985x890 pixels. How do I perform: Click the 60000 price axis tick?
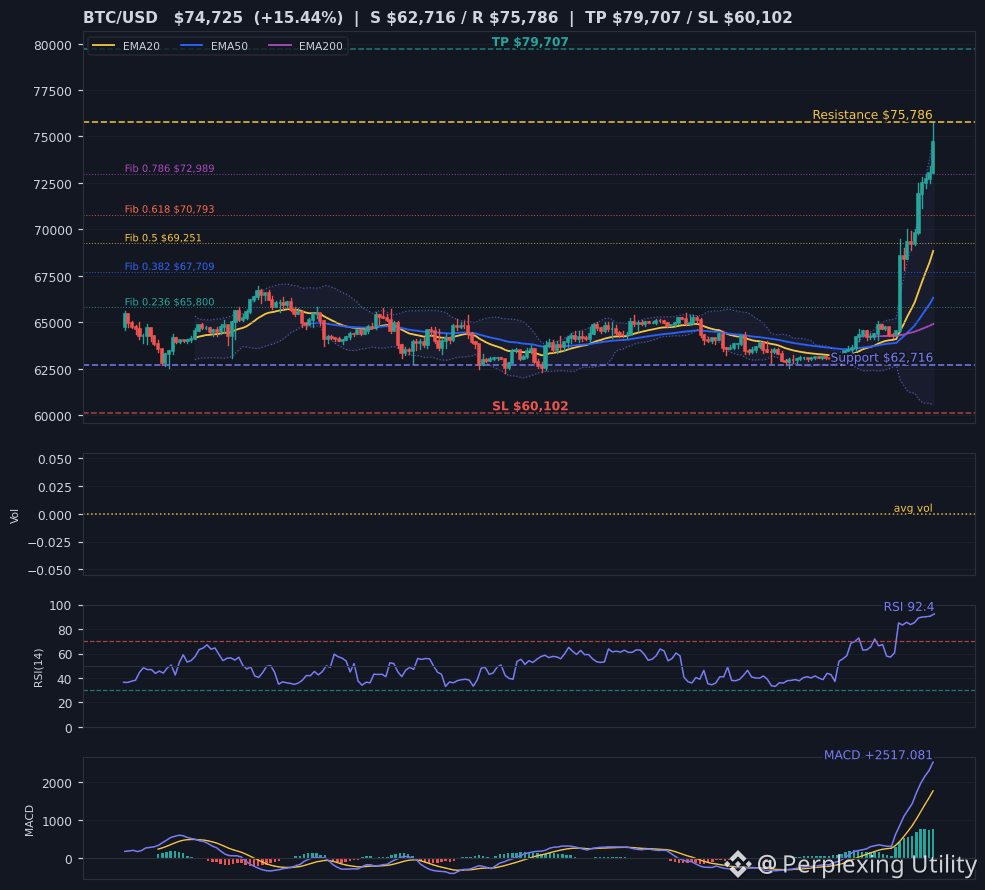coord(53,416)
